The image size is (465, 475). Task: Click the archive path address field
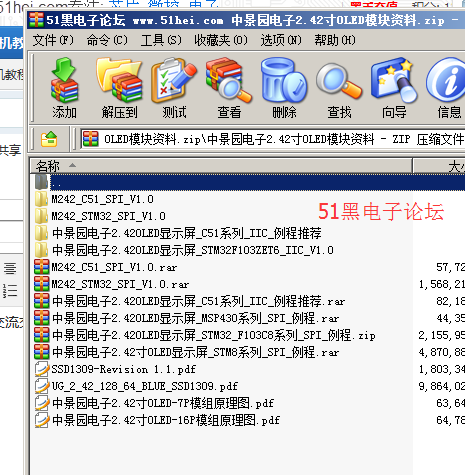[273, 139]
